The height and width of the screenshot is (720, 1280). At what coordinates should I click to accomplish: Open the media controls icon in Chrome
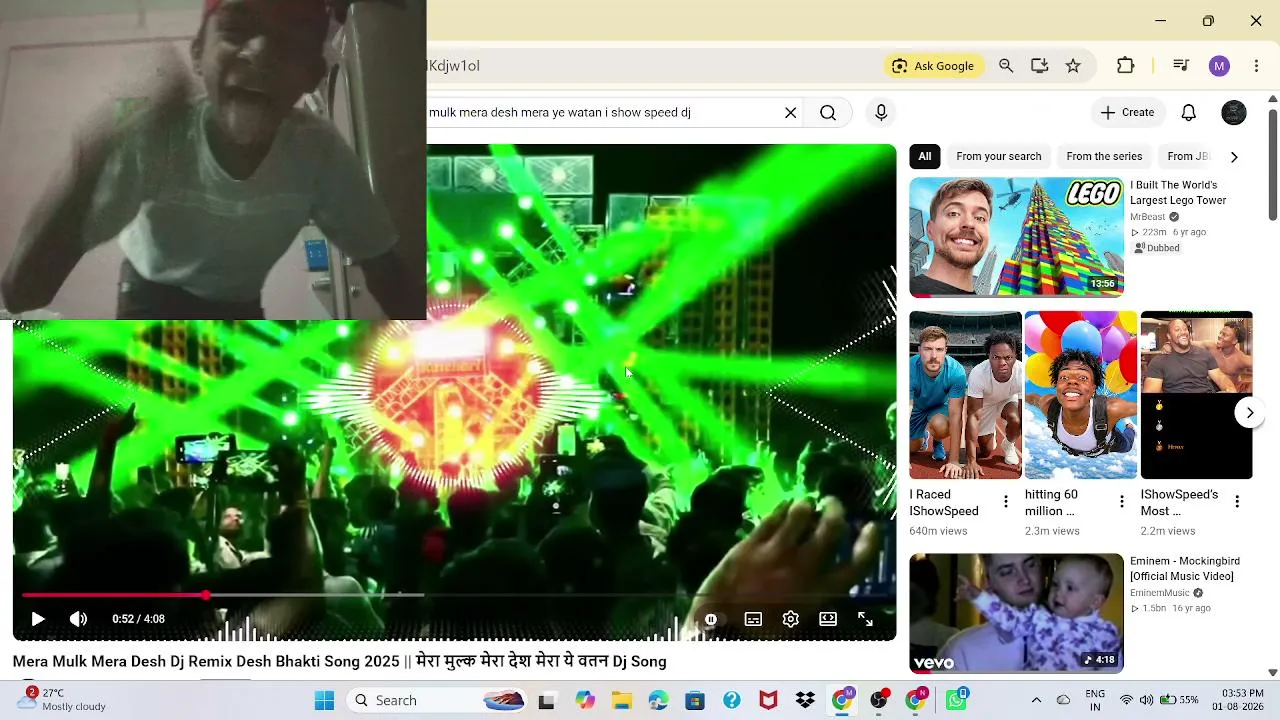tap(1181, 66)
